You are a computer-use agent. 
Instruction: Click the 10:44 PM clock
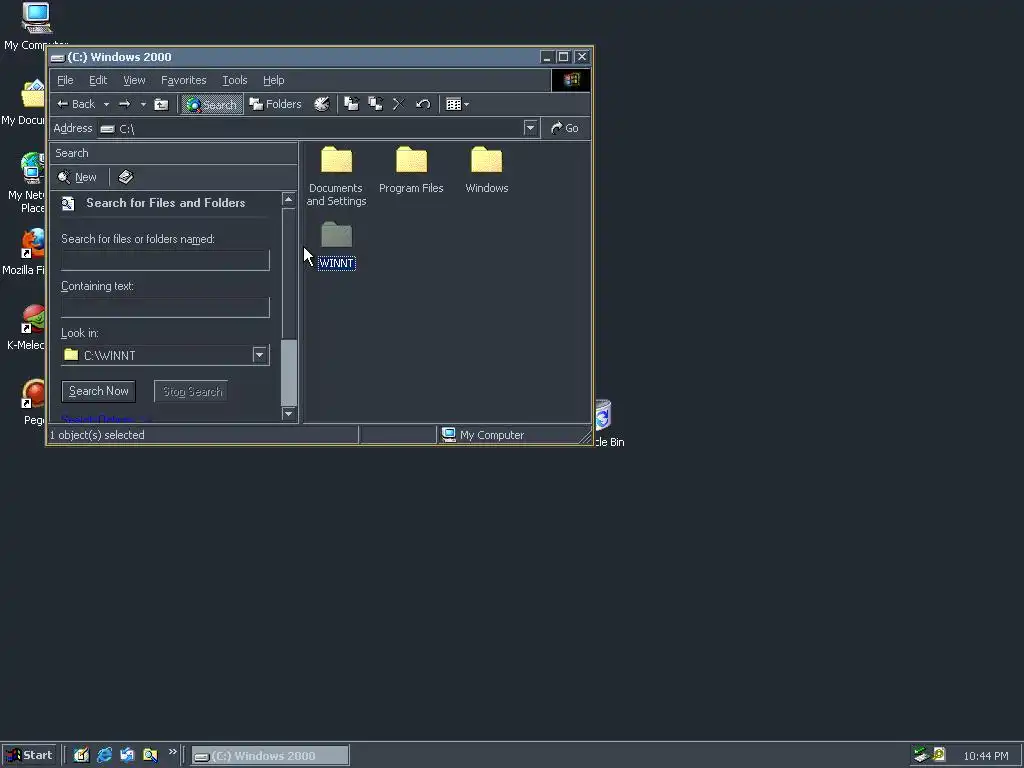pyautogui.click(x=986, y=756)
